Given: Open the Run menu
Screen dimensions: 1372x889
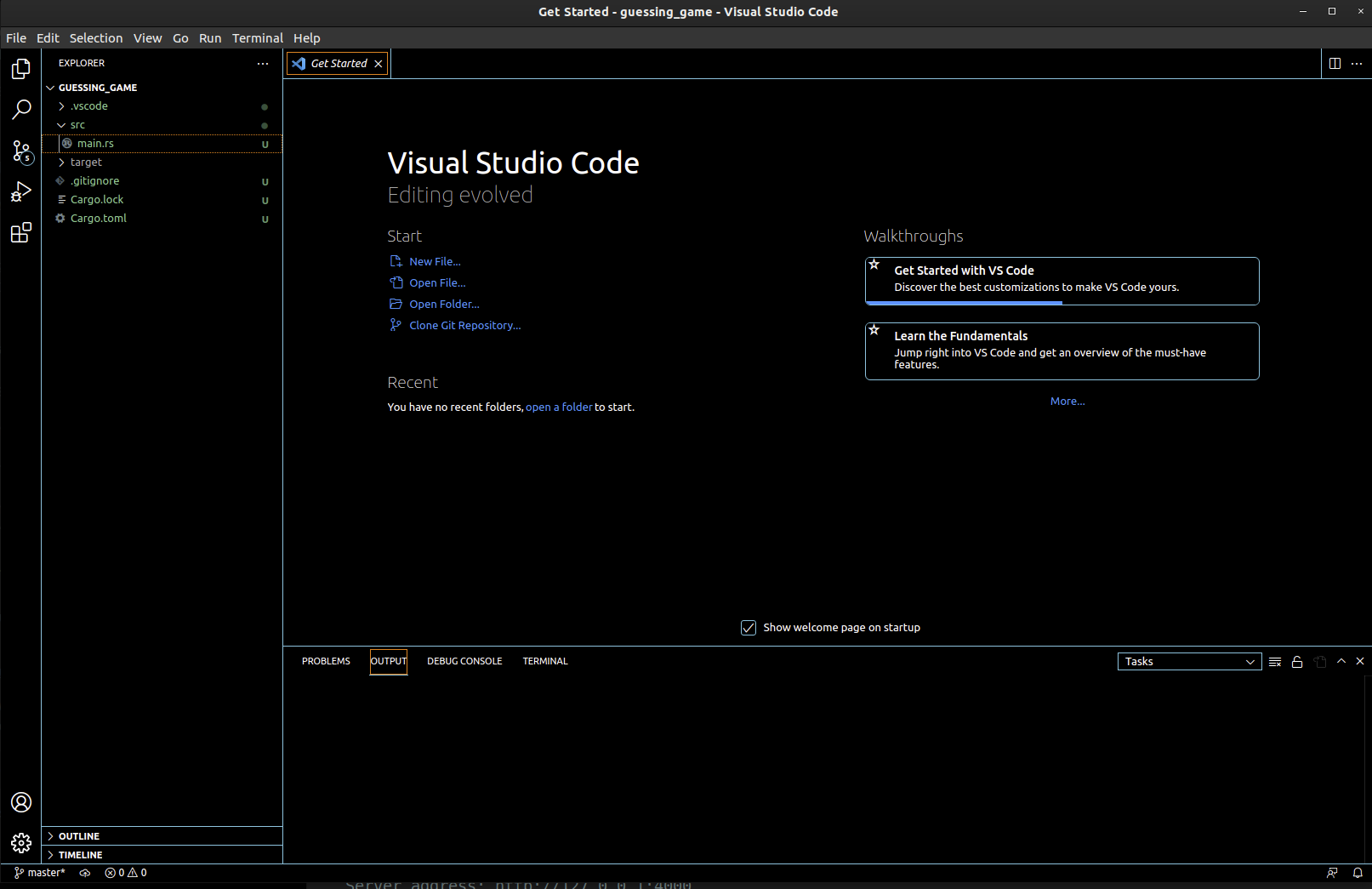Looking at the screenshot, I should (x=210, y=38).
